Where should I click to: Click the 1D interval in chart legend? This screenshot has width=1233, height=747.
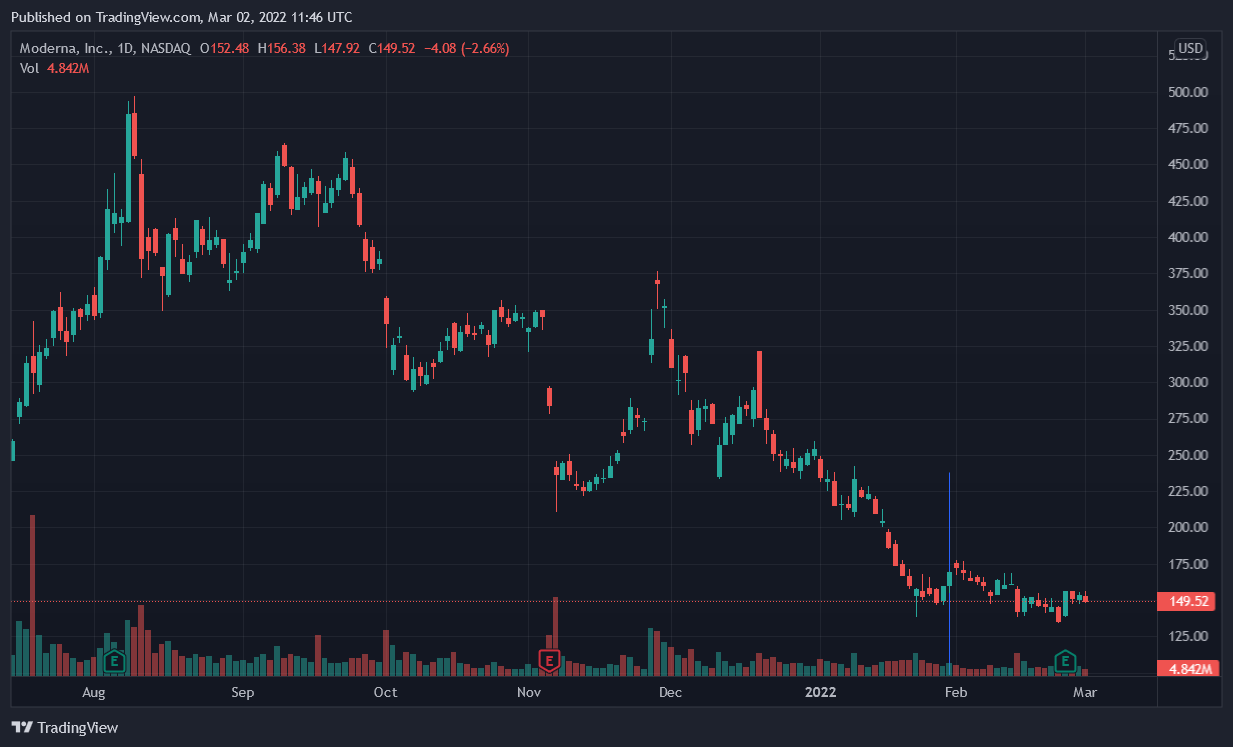(124, 48)
